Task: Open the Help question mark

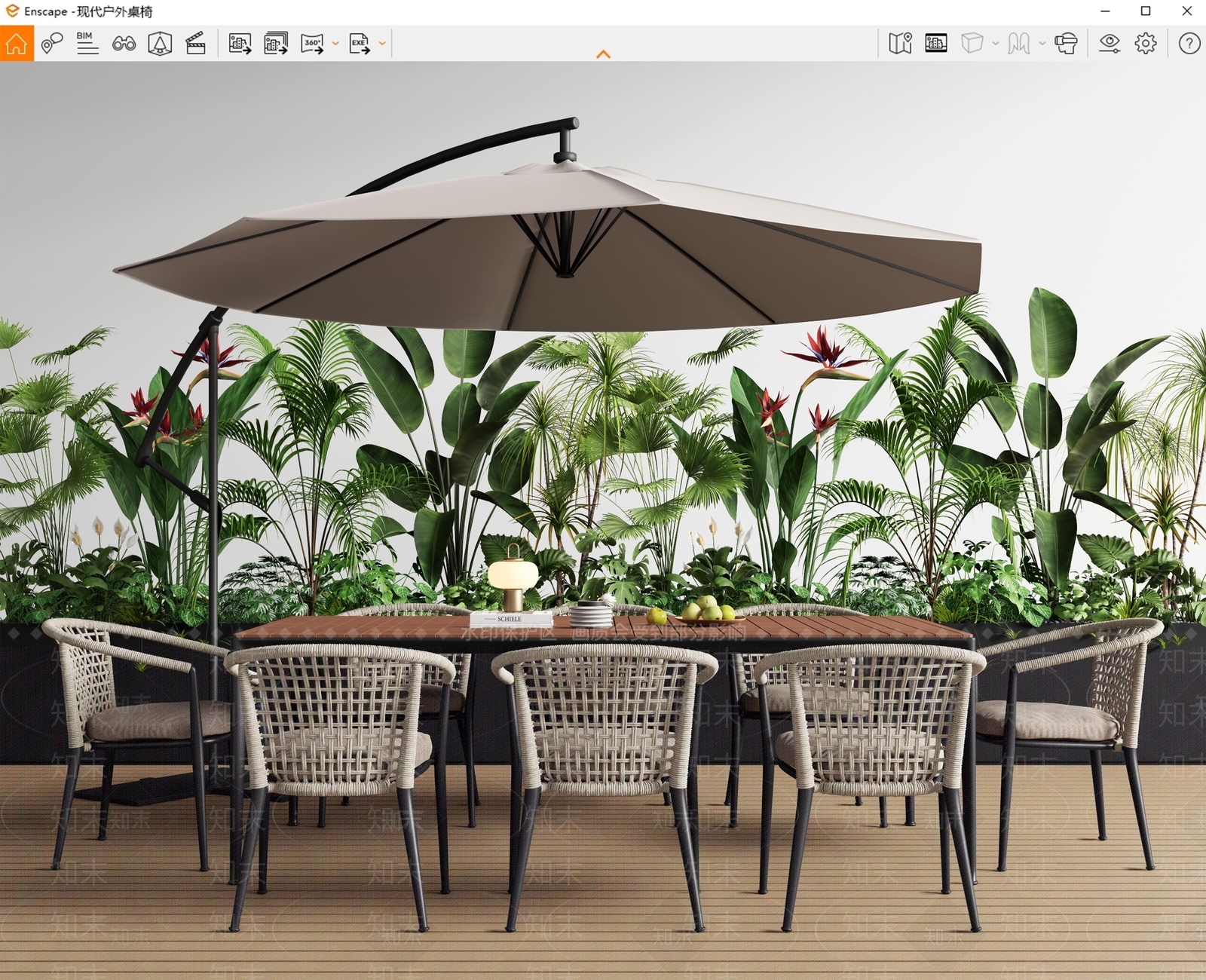Action: pos(1189,44)
